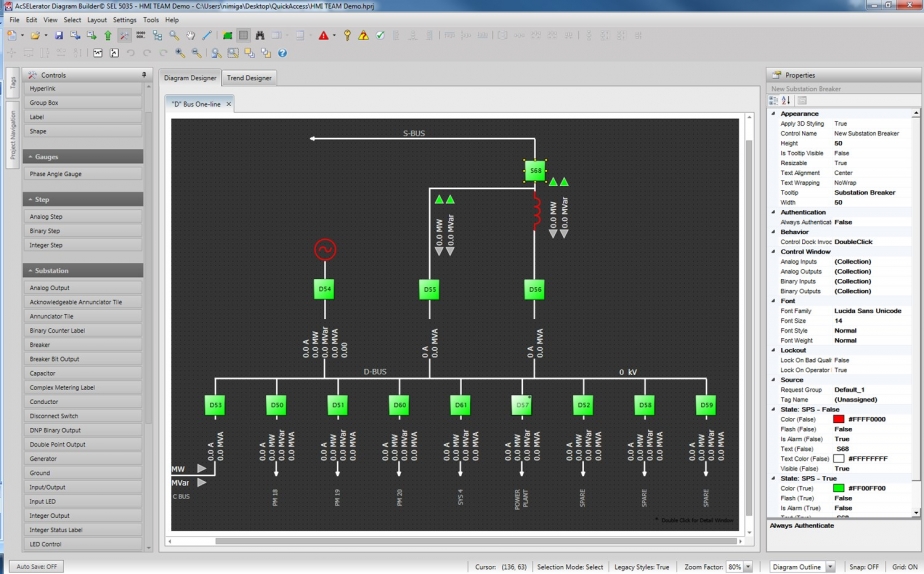Switch to the Trend Designer tab

point(249,78)
